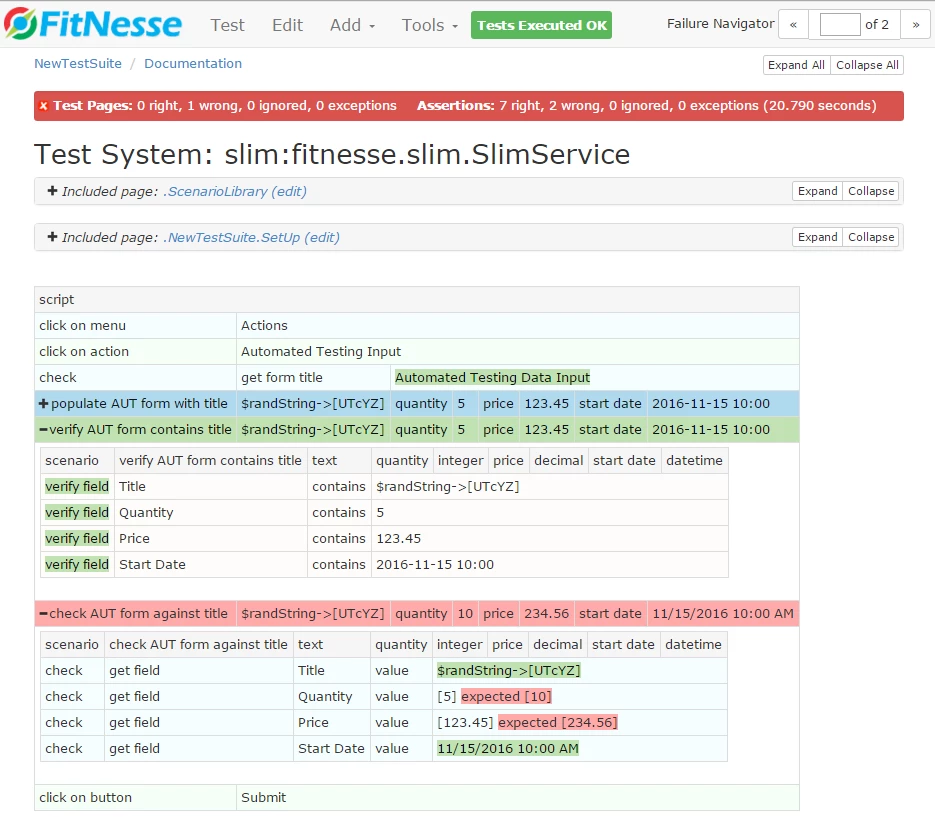Screen dimensions: 935x818
Task: Click the FitNesse logo
Action: [x=92, y=24]
